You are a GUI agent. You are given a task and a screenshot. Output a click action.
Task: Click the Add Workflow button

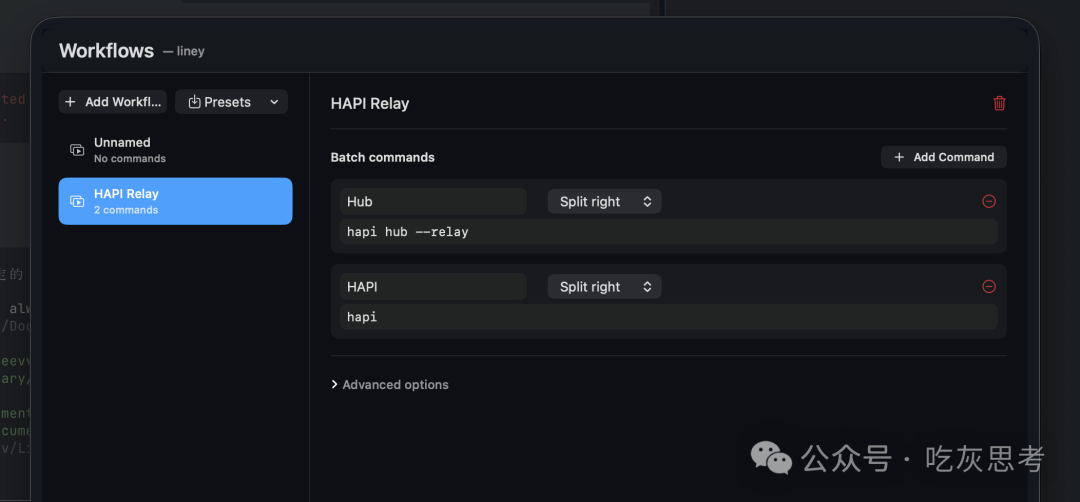(x=112, y=102)
